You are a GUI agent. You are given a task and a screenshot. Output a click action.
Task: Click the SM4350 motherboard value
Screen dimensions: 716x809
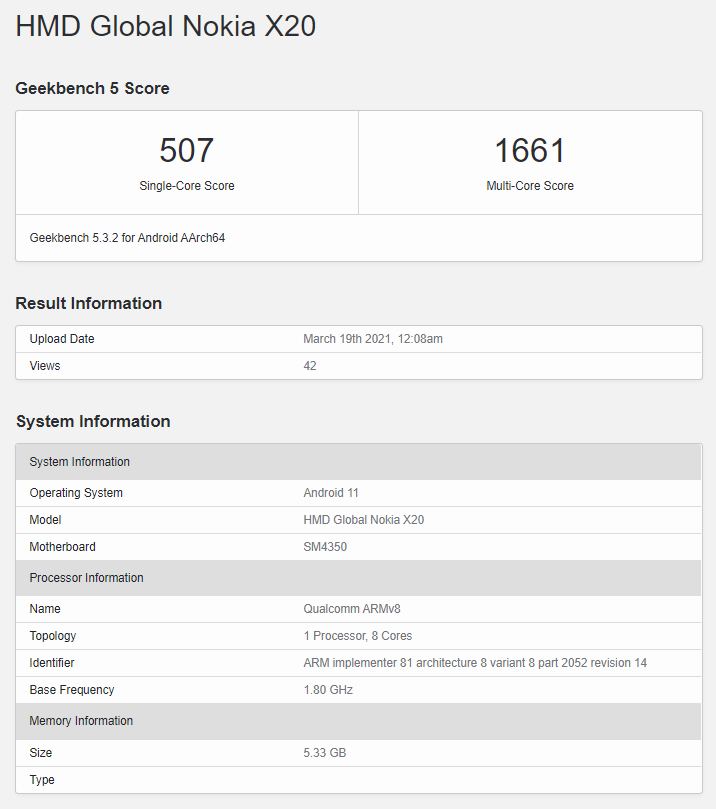325,547
